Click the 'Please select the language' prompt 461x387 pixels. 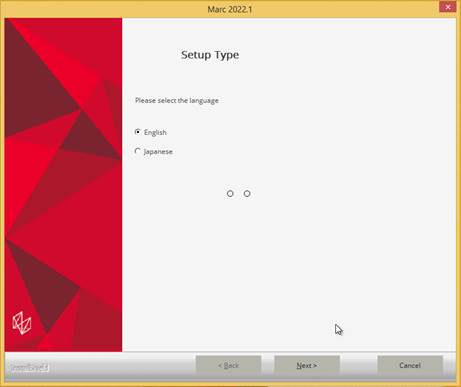(177, 100)
